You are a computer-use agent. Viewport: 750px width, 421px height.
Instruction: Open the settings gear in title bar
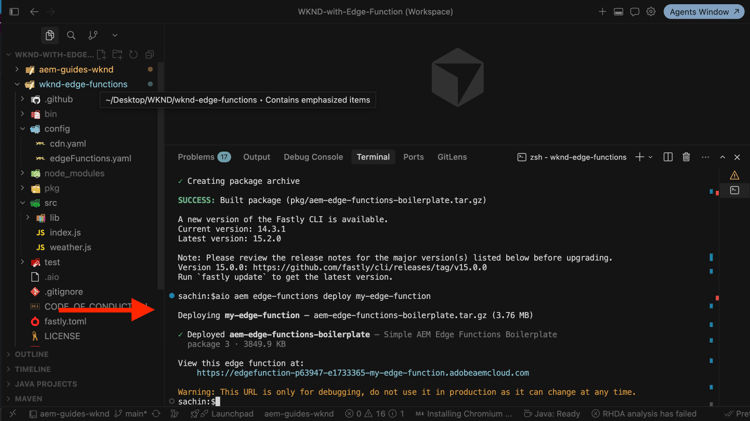(x=651, y=11)
